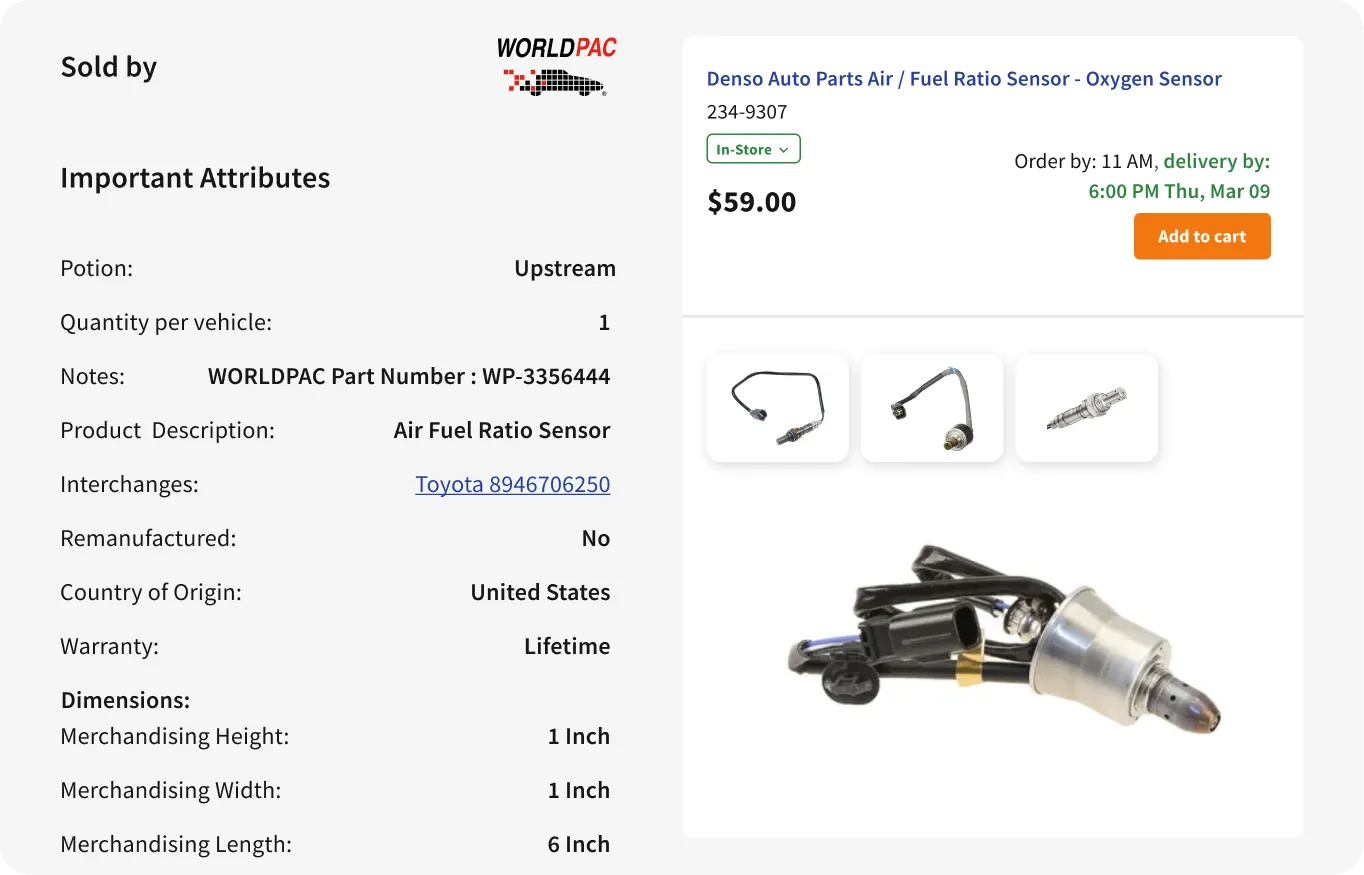Click the WORLDPAC Part Number WP-3356444 note
The width and height of the screenshot is (1364, 875).
coord(408,377)
